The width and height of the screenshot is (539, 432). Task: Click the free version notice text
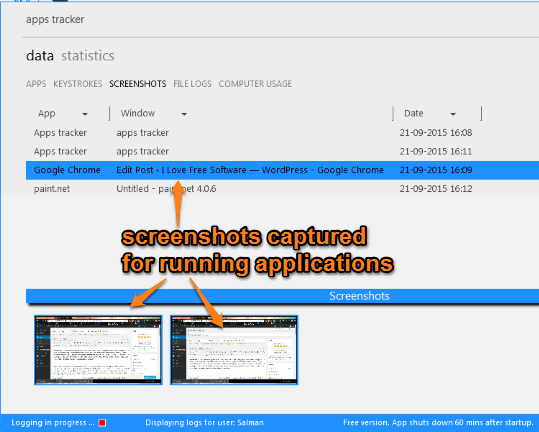pyautogui.click(x=438, y=423)
